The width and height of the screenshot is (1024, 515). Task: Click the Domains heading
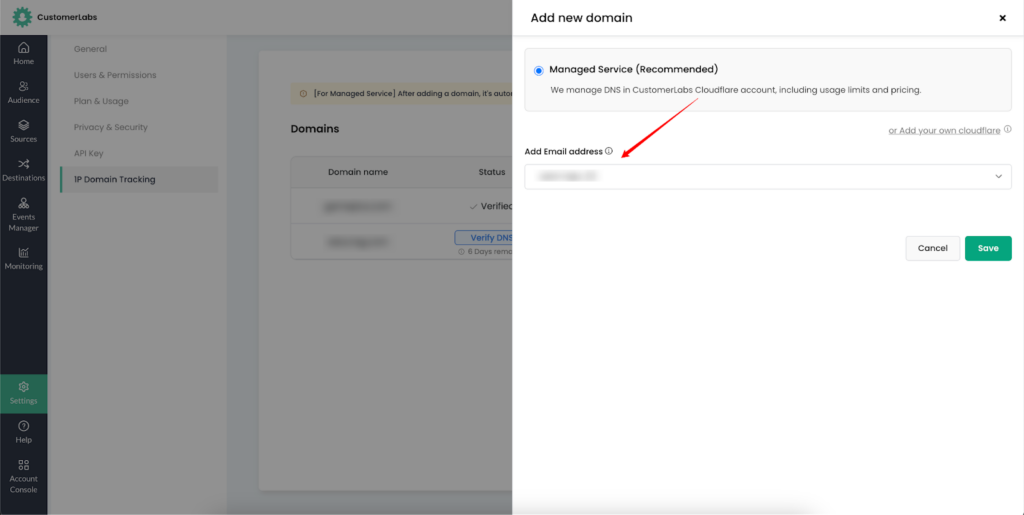(315, 129)
